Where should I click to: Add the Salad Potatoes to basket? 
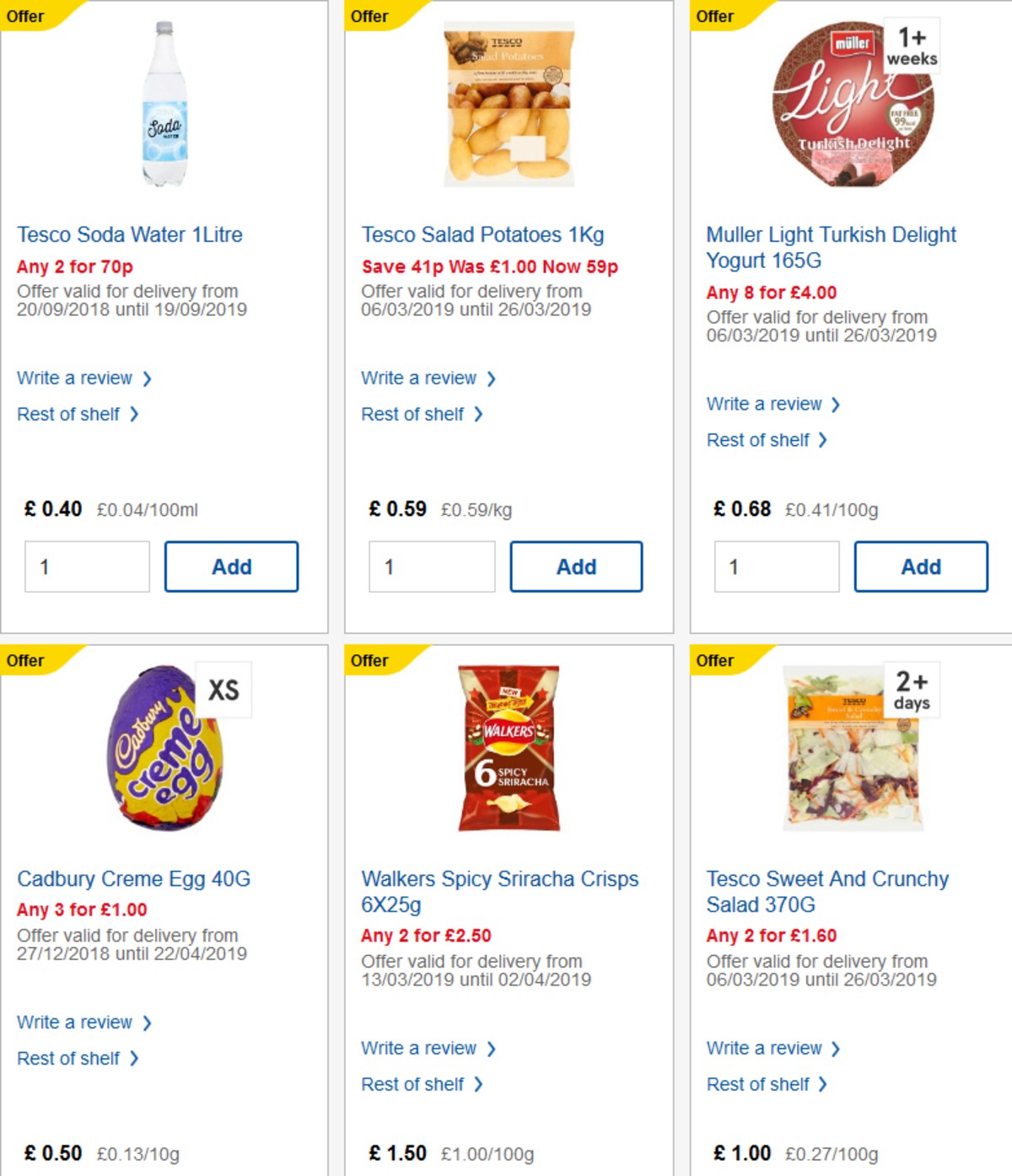[576, 567]
